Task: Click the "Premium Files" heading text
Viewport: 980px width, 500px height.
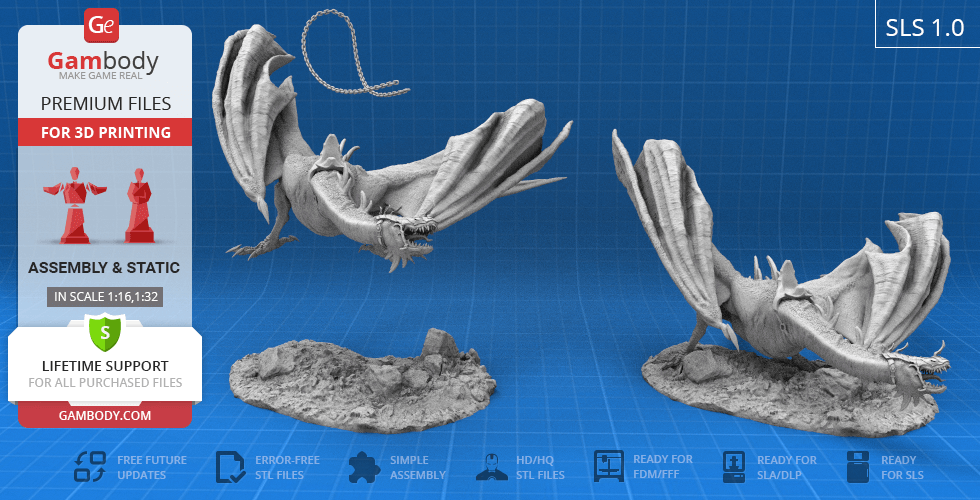Action: coord(105,104)
